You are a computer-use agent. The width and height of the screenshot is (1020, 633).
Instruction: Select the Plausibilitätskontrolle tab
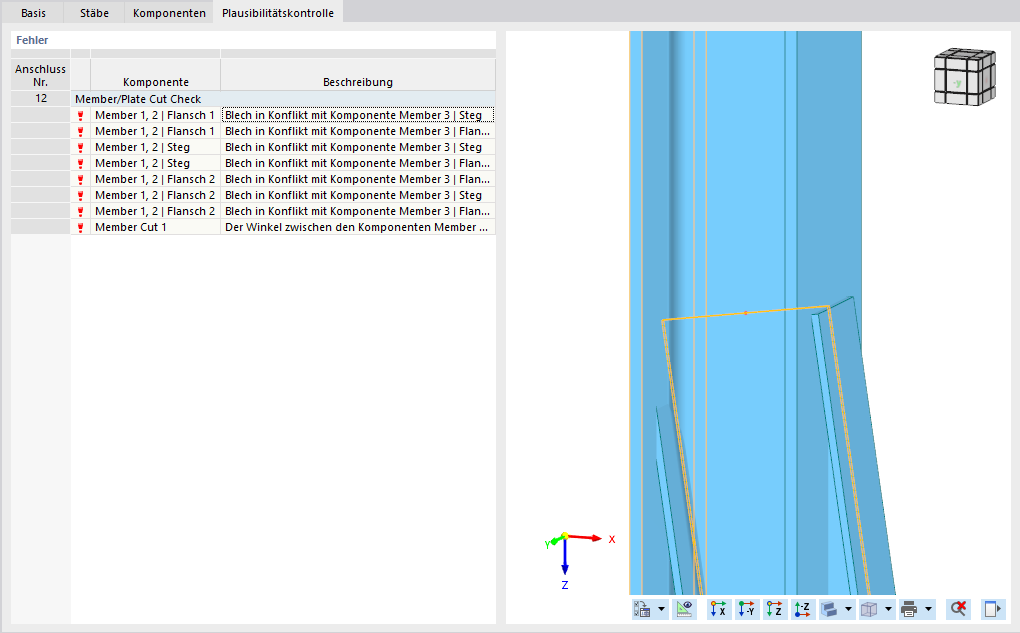tap(278, 12)
